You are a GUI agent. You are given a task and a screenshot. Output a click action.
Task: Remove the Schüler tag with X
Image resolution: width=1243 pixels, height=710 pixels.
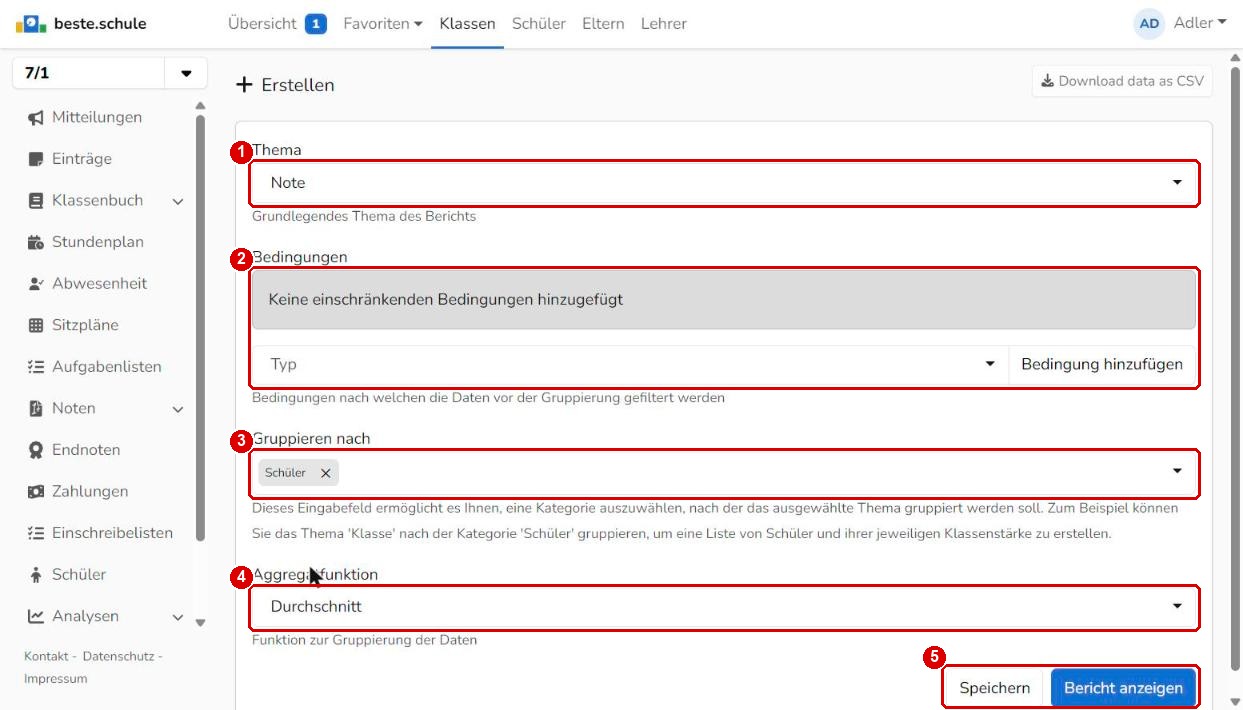325,473
